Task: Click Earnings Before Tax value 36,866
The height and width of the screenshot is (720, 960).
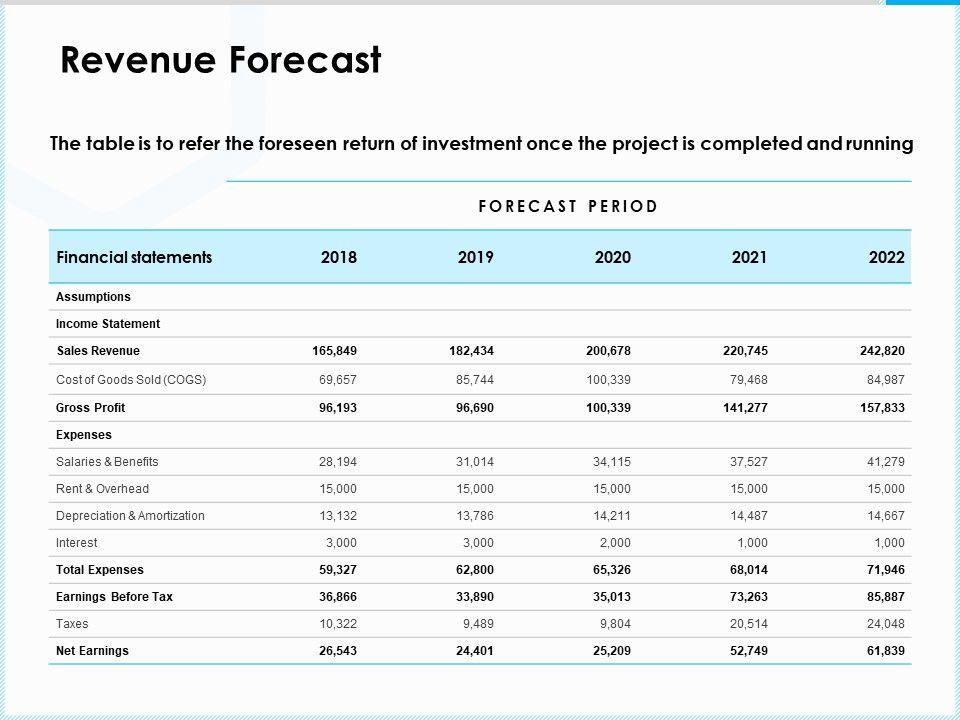Action: point(334,597)
